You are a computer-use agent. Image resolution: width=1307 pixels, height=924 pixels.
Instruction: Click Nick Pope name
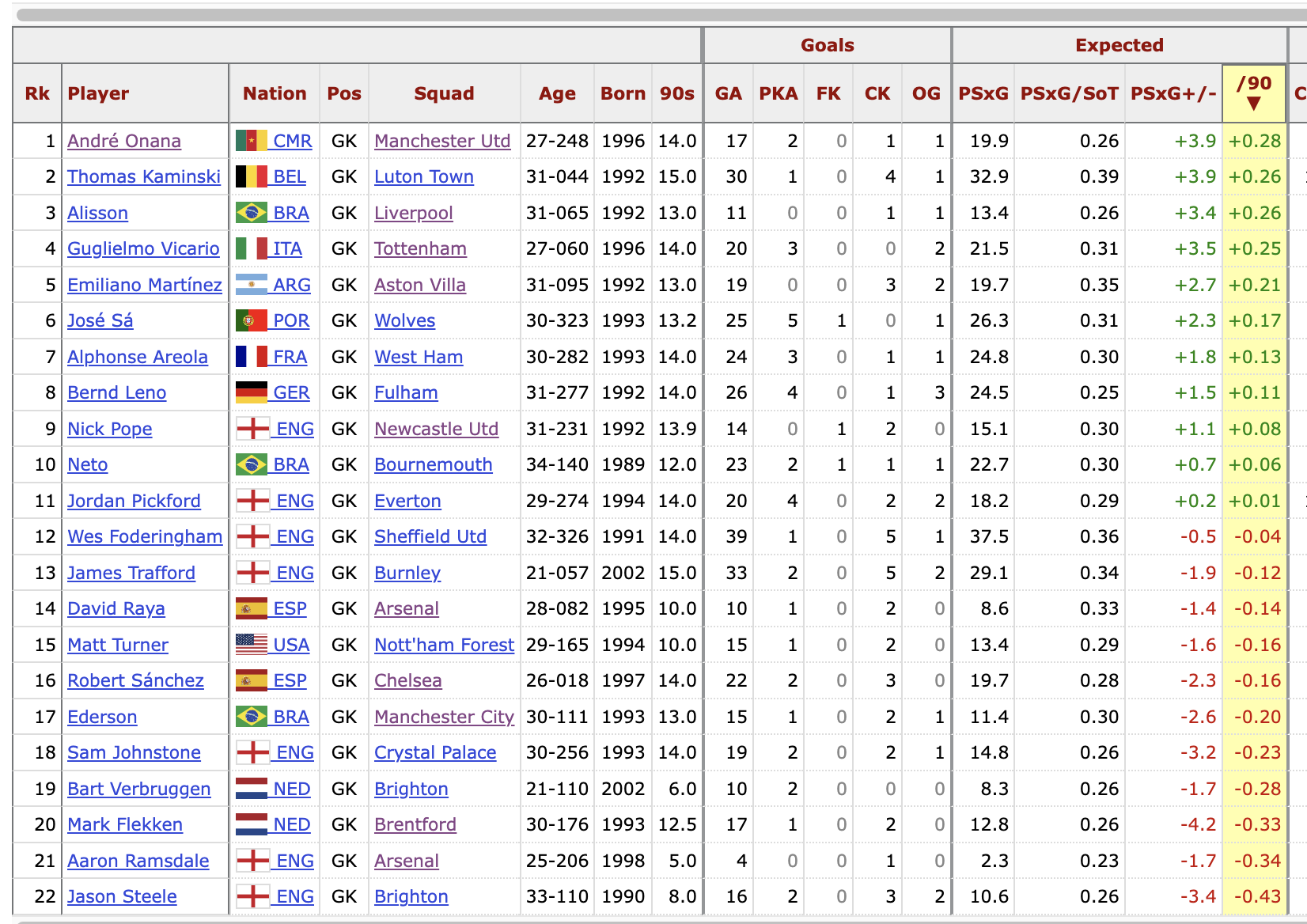coord(110,429)
